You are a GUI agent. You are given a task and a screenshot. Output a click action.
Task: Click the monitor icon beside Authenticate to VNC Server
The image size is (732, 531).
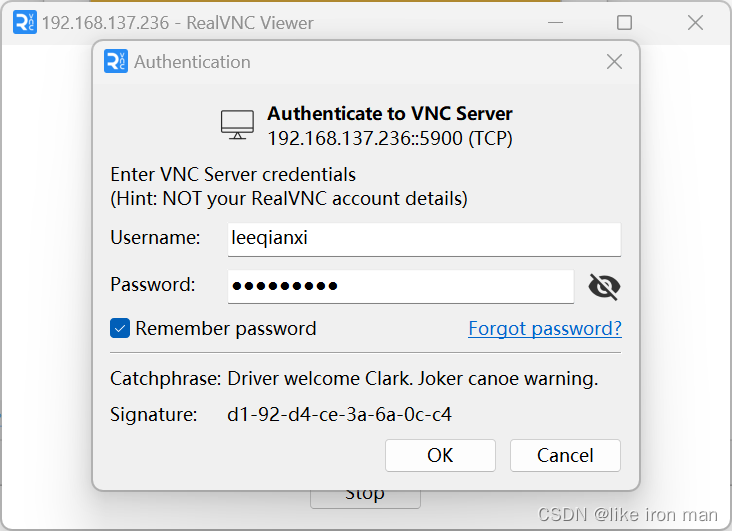click(x=238, y=125)
